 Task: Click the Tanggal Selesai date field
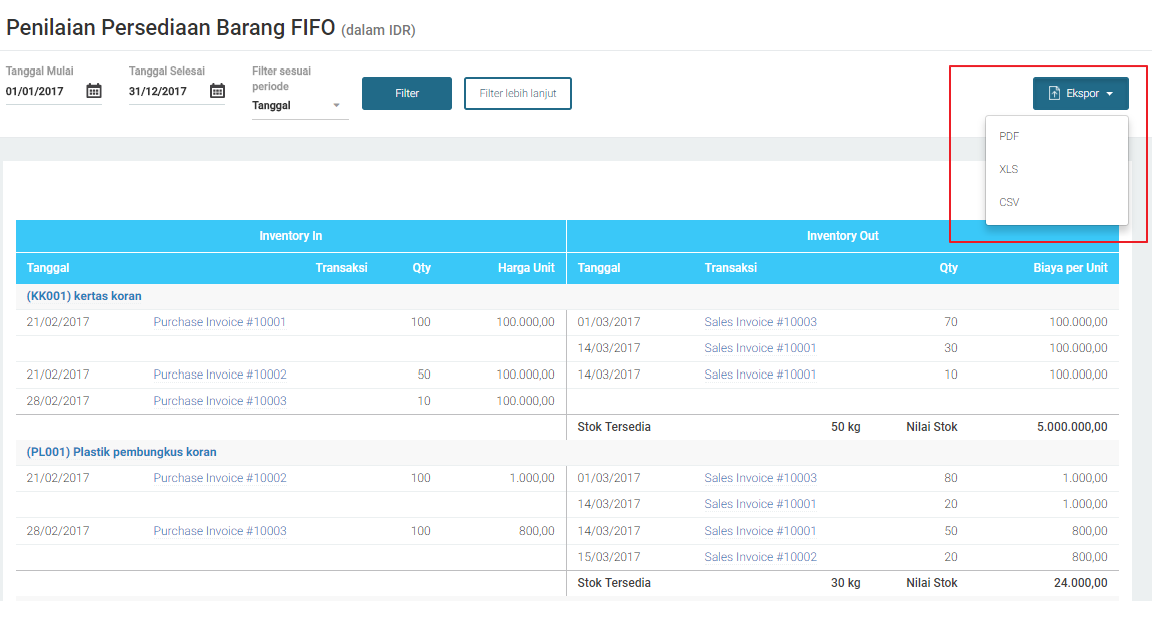(x=165, y=91)
